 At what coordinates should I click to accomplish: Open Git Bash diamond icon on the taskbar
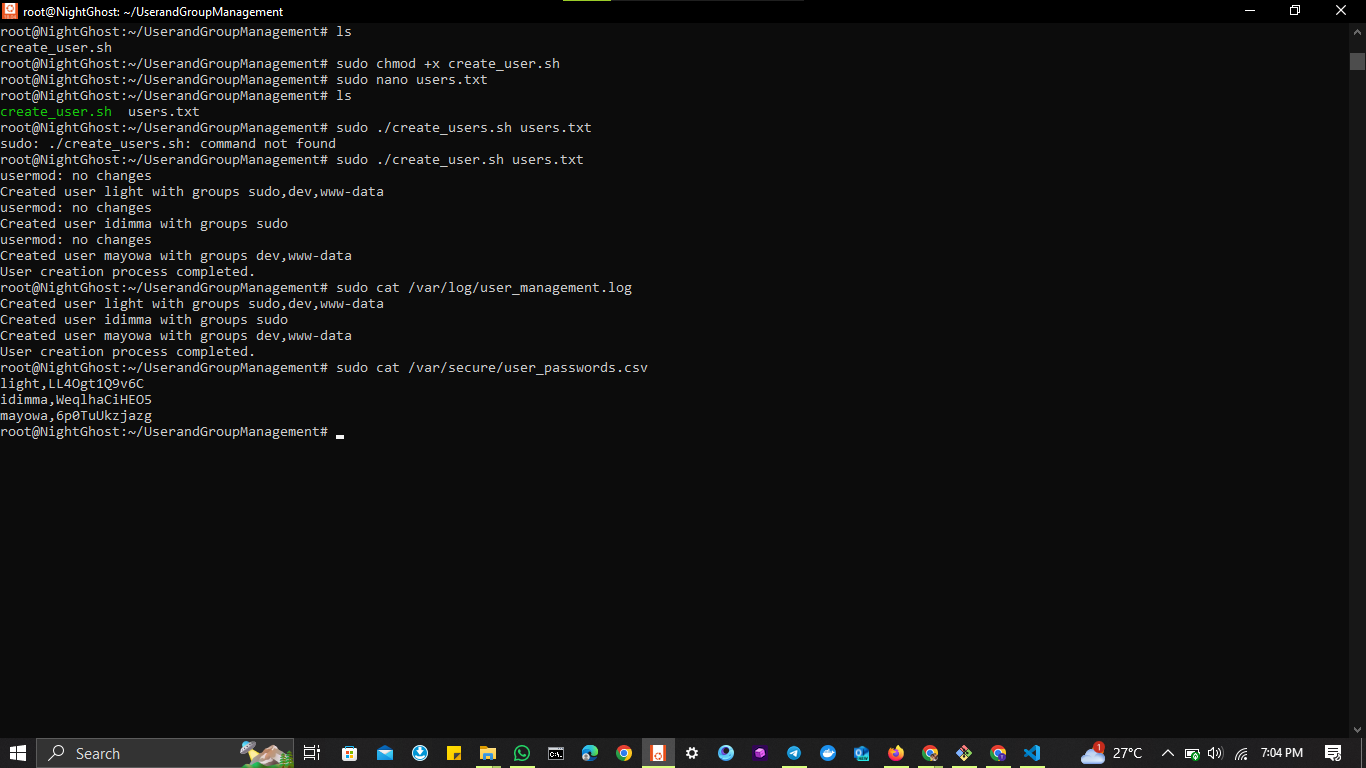click(964, 753)
